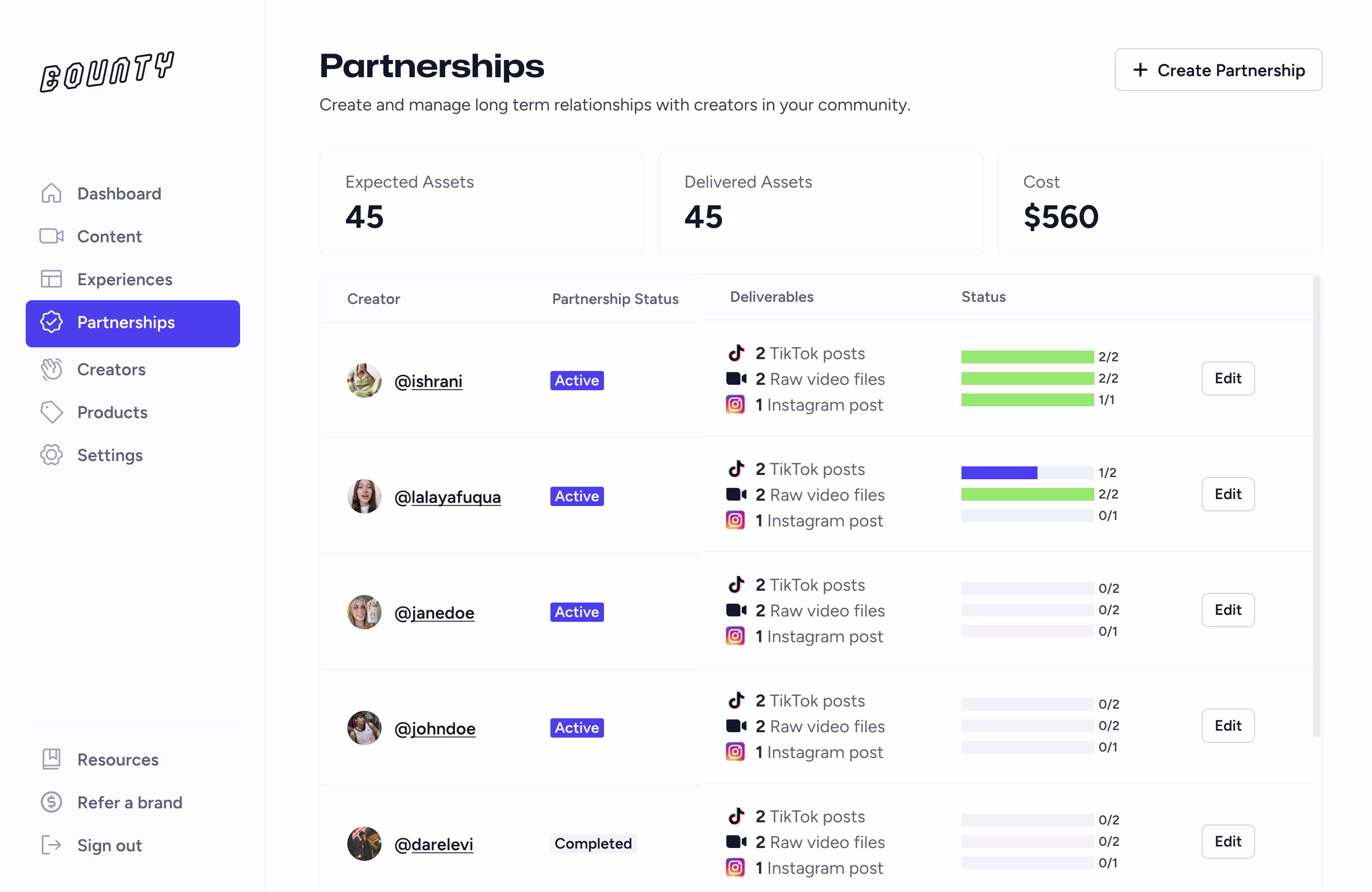Image resolution: width=1372 pixels, height=892 pixels.
Task: Click the Sign out arrow icon
Action: pyautogui.click(x=51, y=845)
